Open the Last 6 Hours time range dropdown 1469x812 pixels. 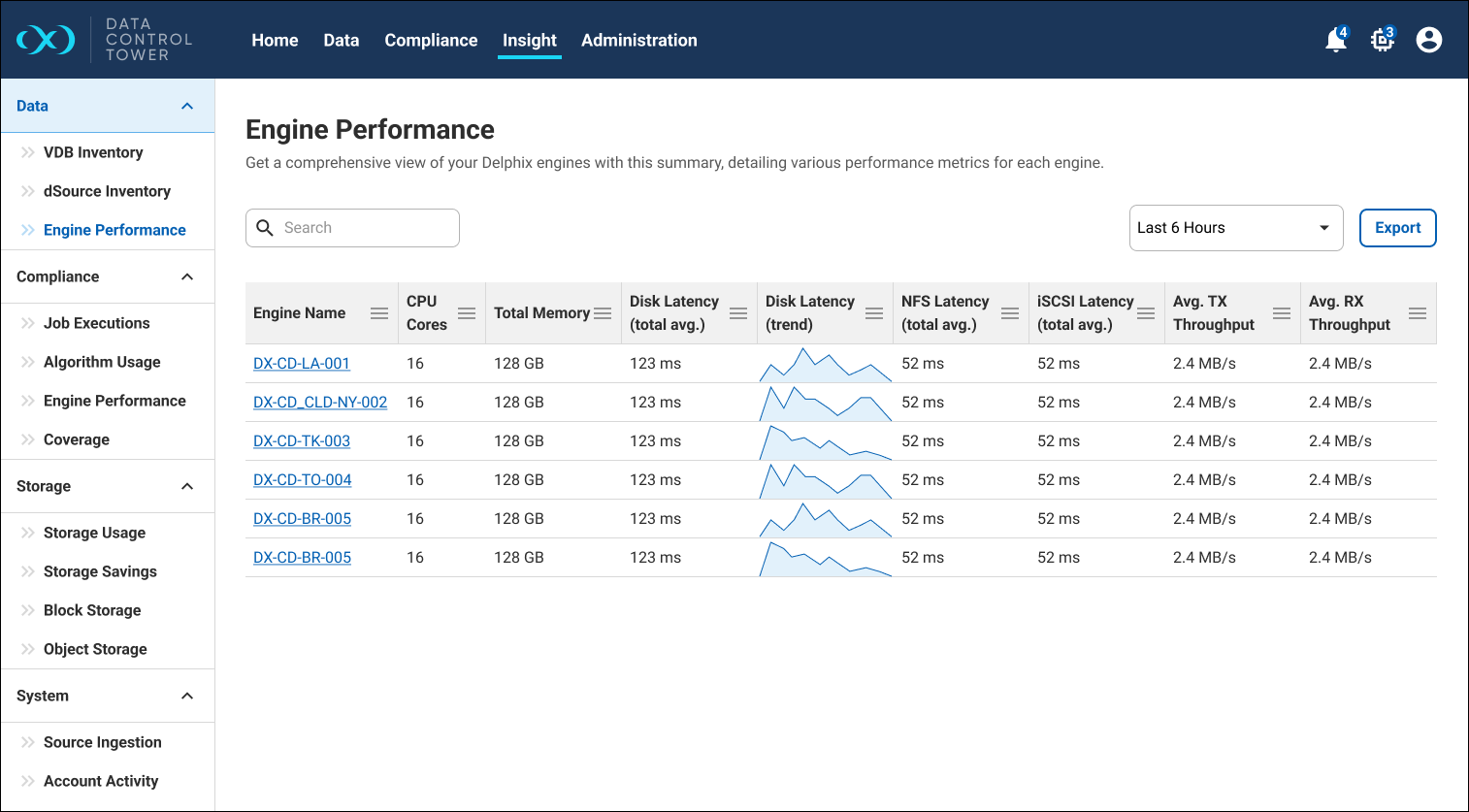coord(1235,227)
